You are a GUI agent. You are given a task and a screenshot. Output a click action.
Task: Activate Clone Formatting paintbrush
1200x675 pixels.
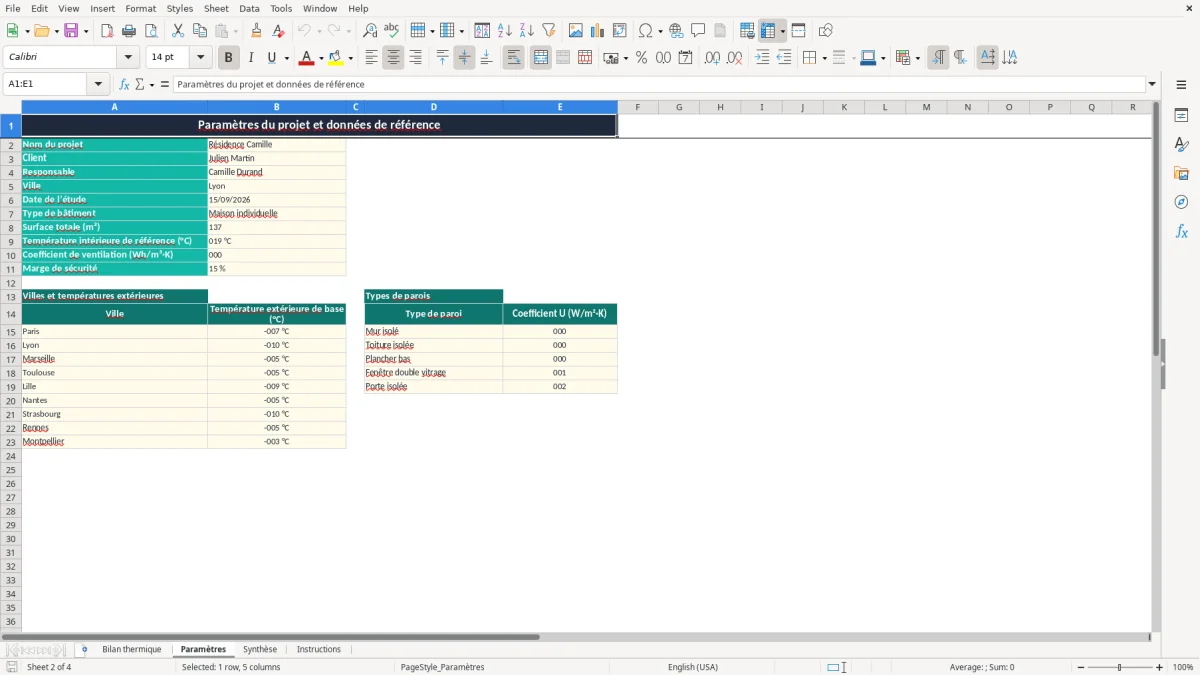point(256,31)
